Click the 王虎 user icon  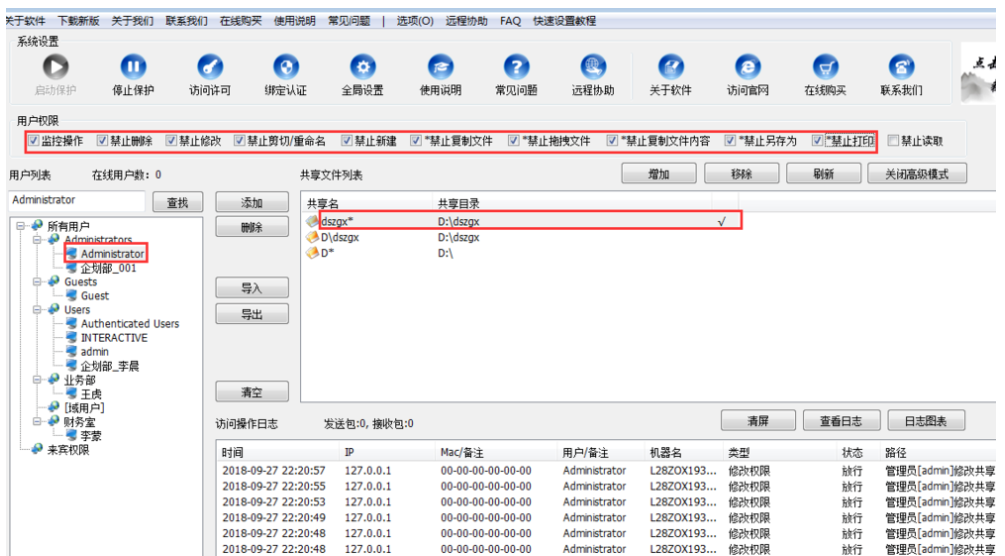tap(72, 394)
